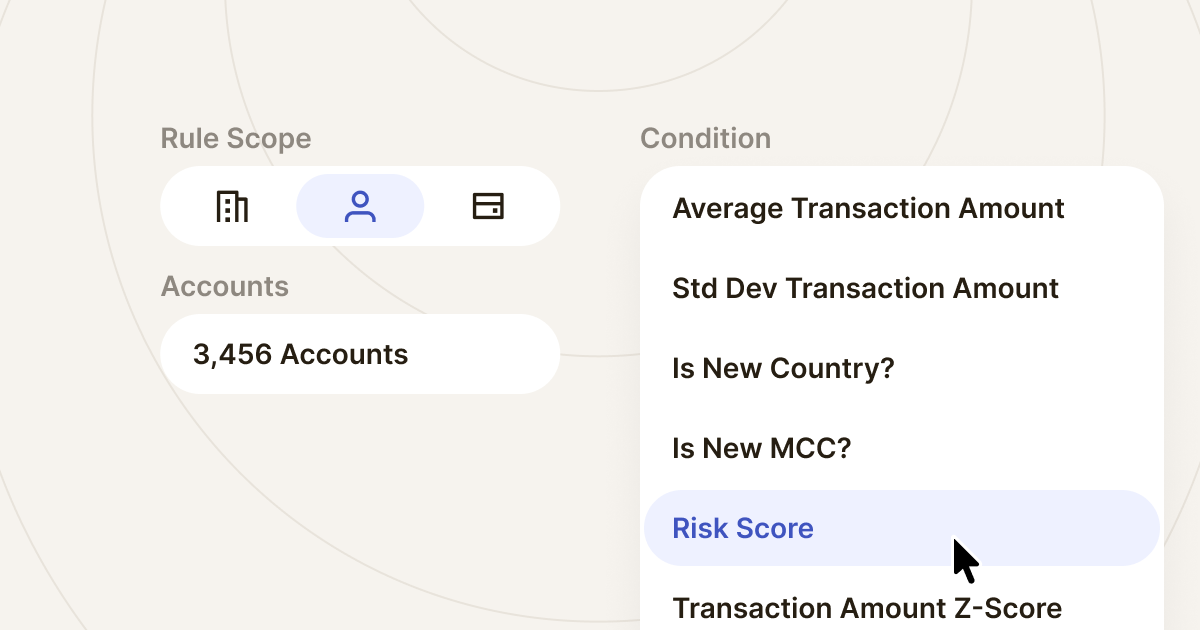
Task: Switch rule scope to card level
Action: tap(489, 206)
